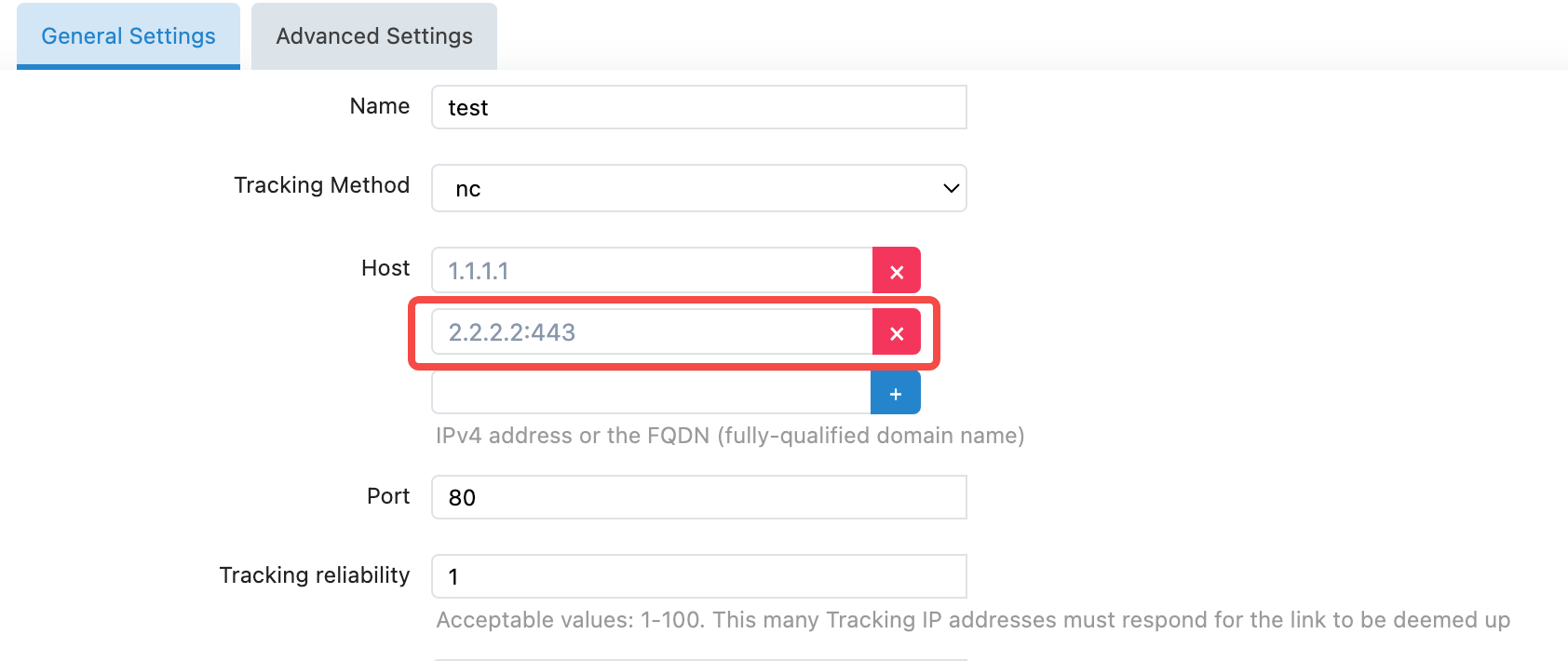The width and height of the screenshot is (1568, 661).
Task: Focus the Name field containing test
Action: (698, 108)
